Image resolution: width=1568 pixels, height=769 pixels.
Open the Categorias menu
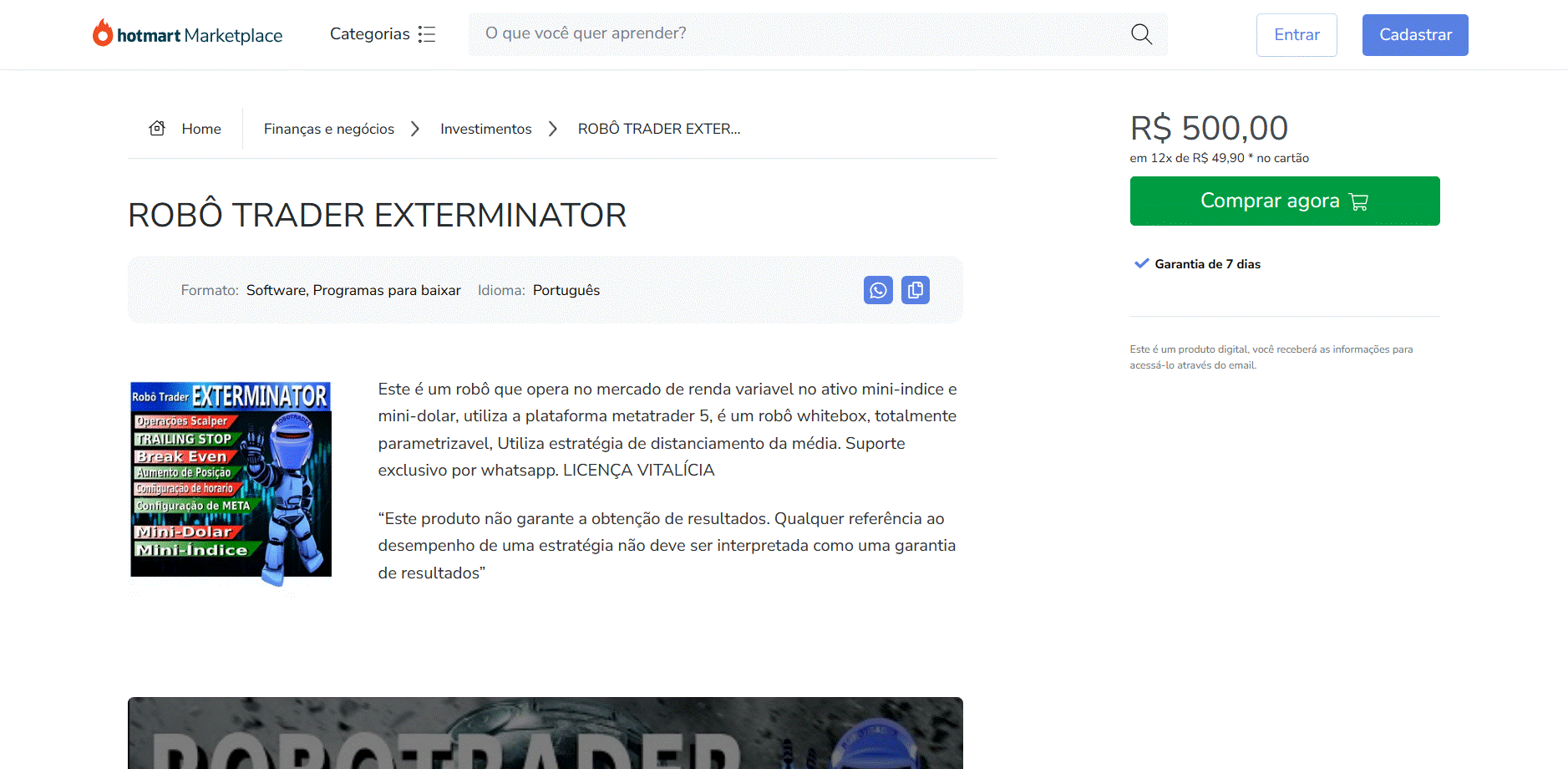[383, 34]
